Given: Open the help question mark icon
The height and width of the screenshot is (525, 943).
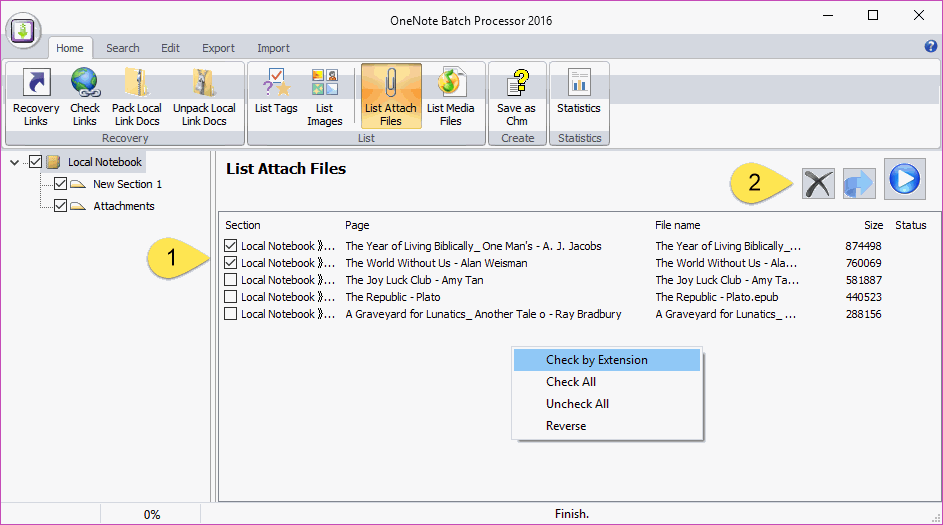Looking at the screenshot, I should 930,47.
